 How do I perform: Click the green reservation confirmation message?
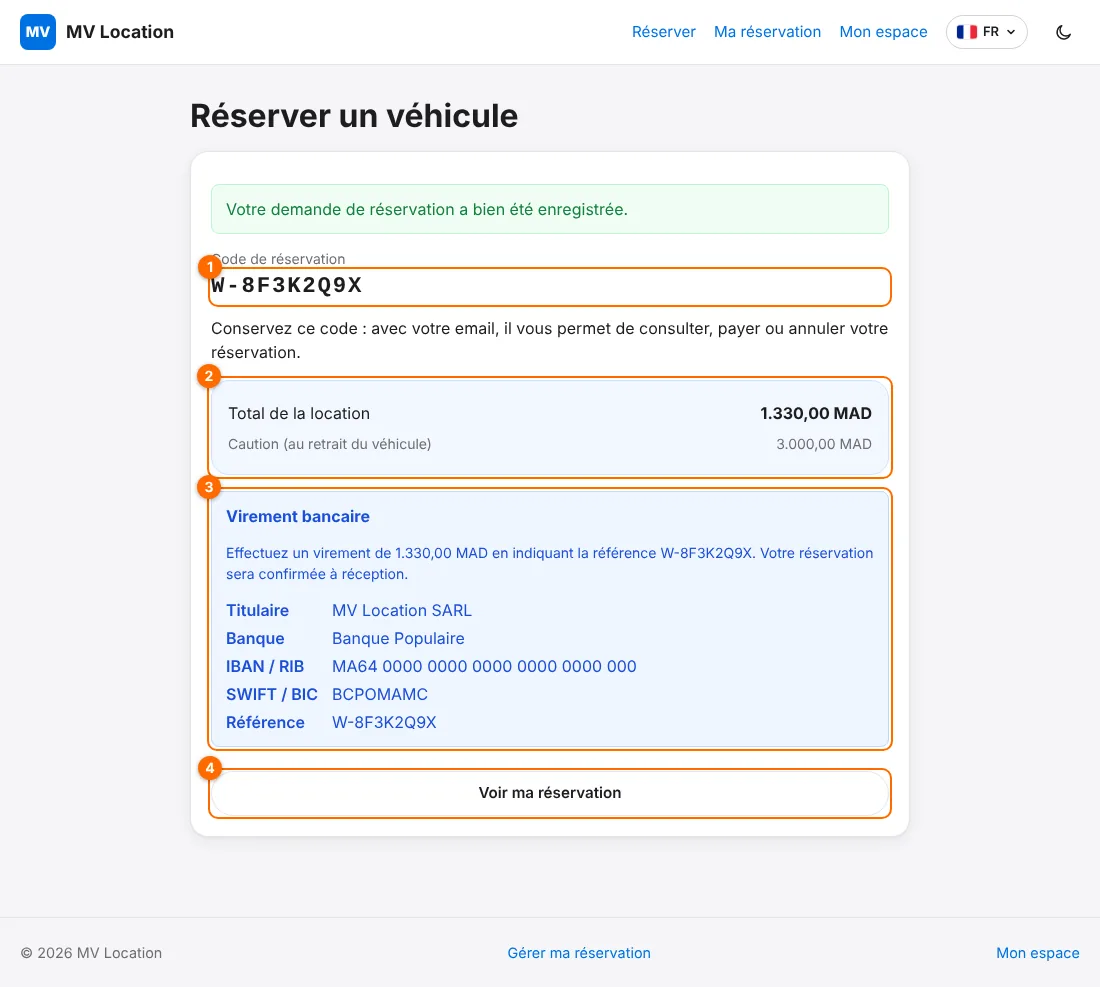point(550,209)
